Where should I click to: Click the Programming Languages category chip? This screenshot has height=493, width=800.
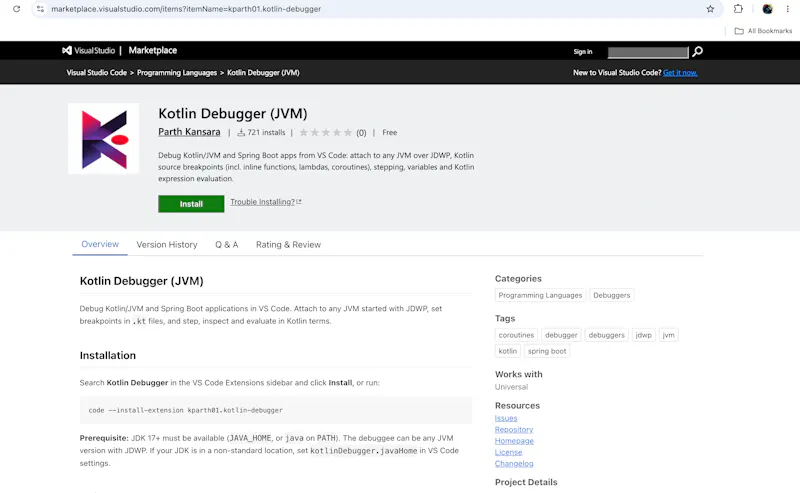click(540, 295)
